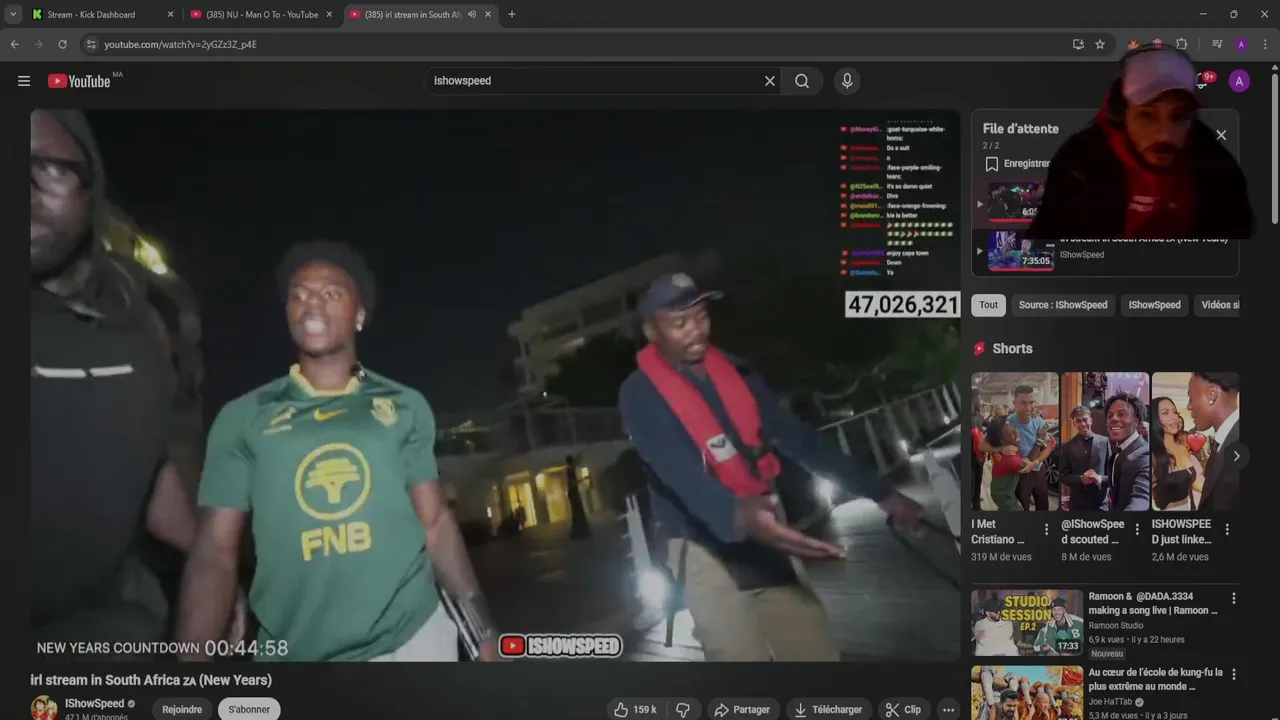Go to the YouTube home logo

[79, 81]
